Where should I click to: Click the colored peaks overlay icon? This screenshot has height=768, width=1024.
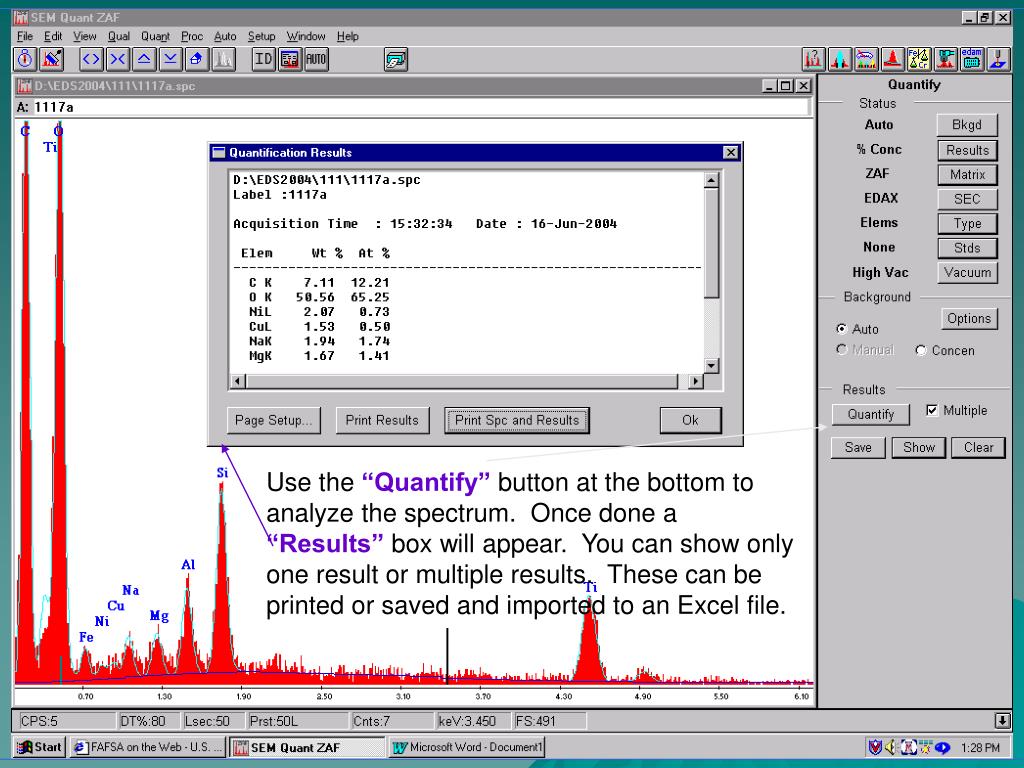coord(866,59)
